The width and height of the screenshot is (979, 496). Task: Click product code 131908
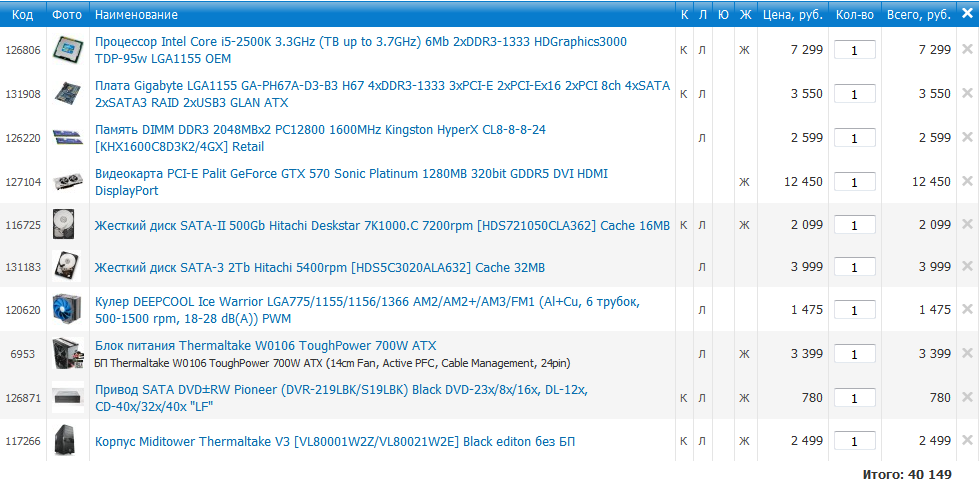(22, 94)
